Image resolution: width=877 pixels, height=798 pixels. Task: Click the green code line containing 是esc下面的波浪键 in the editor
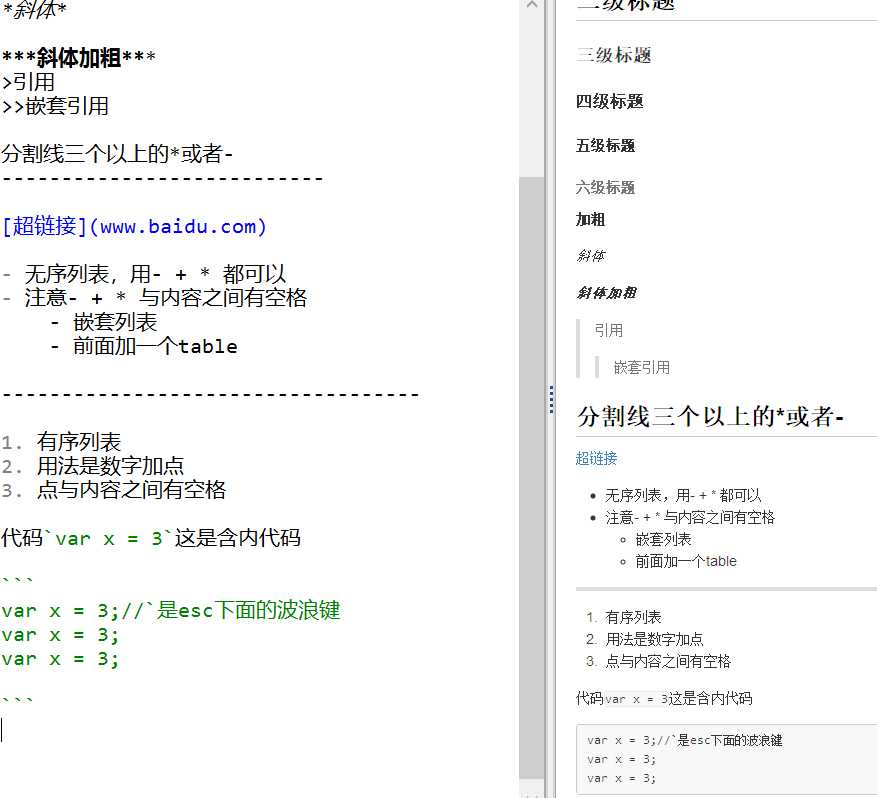pos(171,611)
